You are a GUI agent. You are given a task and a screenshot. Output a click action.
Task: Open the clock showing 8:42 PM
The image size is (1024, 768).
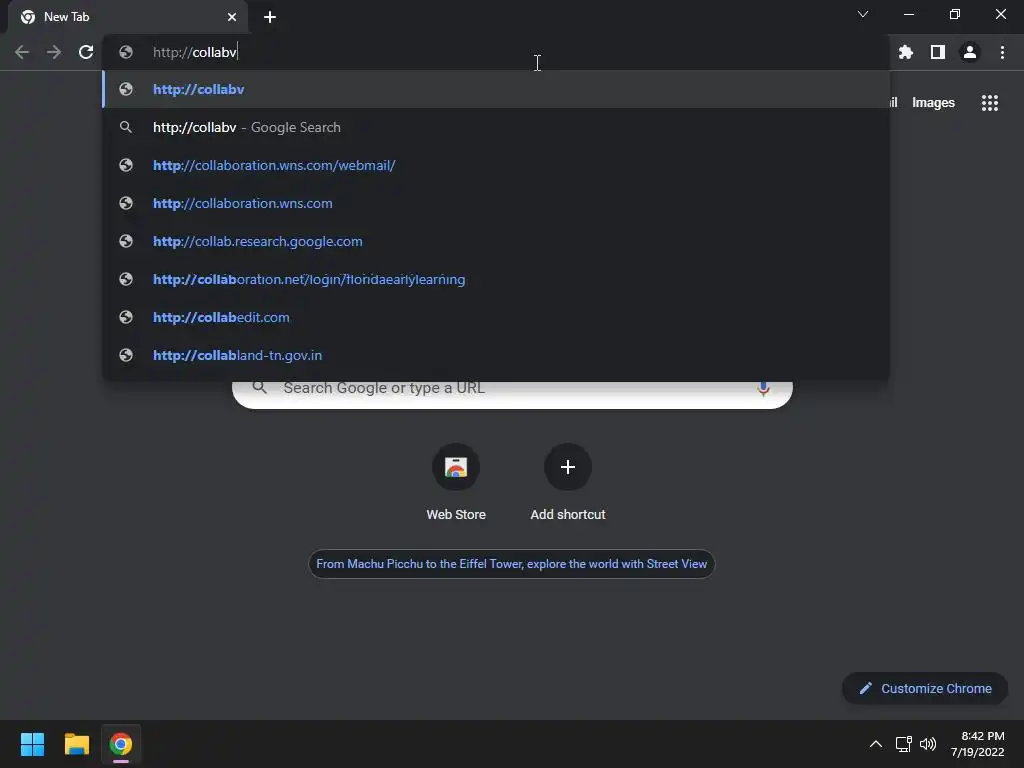[978, 744]
